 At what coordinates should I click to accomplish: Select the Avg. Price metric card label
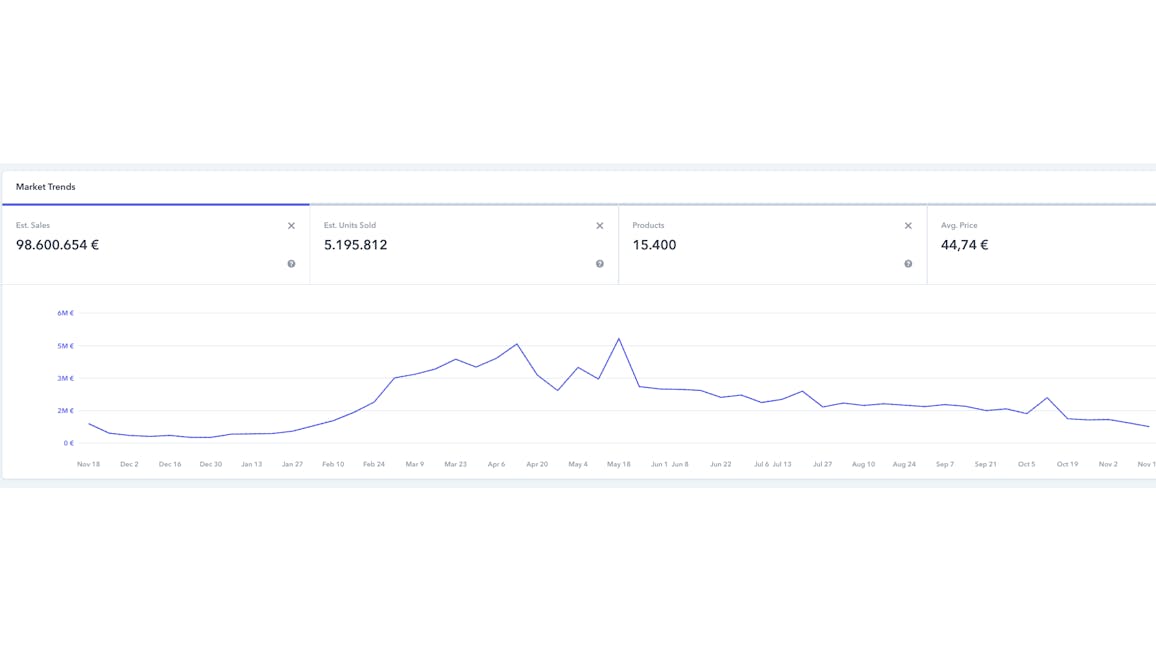pyautogui.click(x=959, y=226)
